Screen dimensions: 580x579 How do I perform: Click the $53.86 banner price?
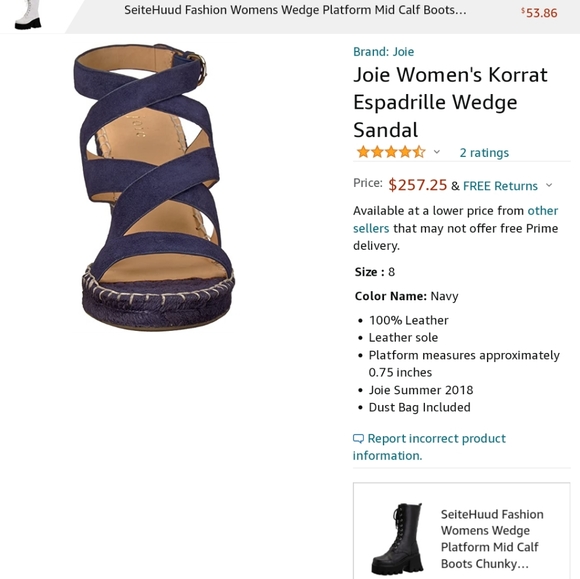539,13
